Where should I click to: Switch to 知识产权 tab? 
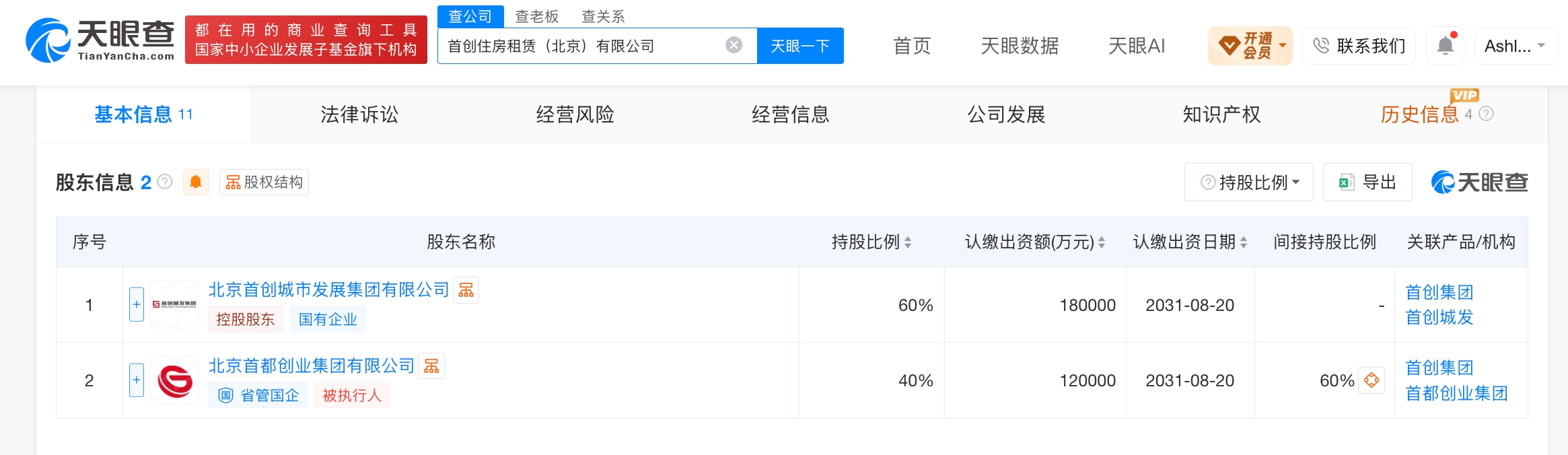click(x=1221, y=114)
